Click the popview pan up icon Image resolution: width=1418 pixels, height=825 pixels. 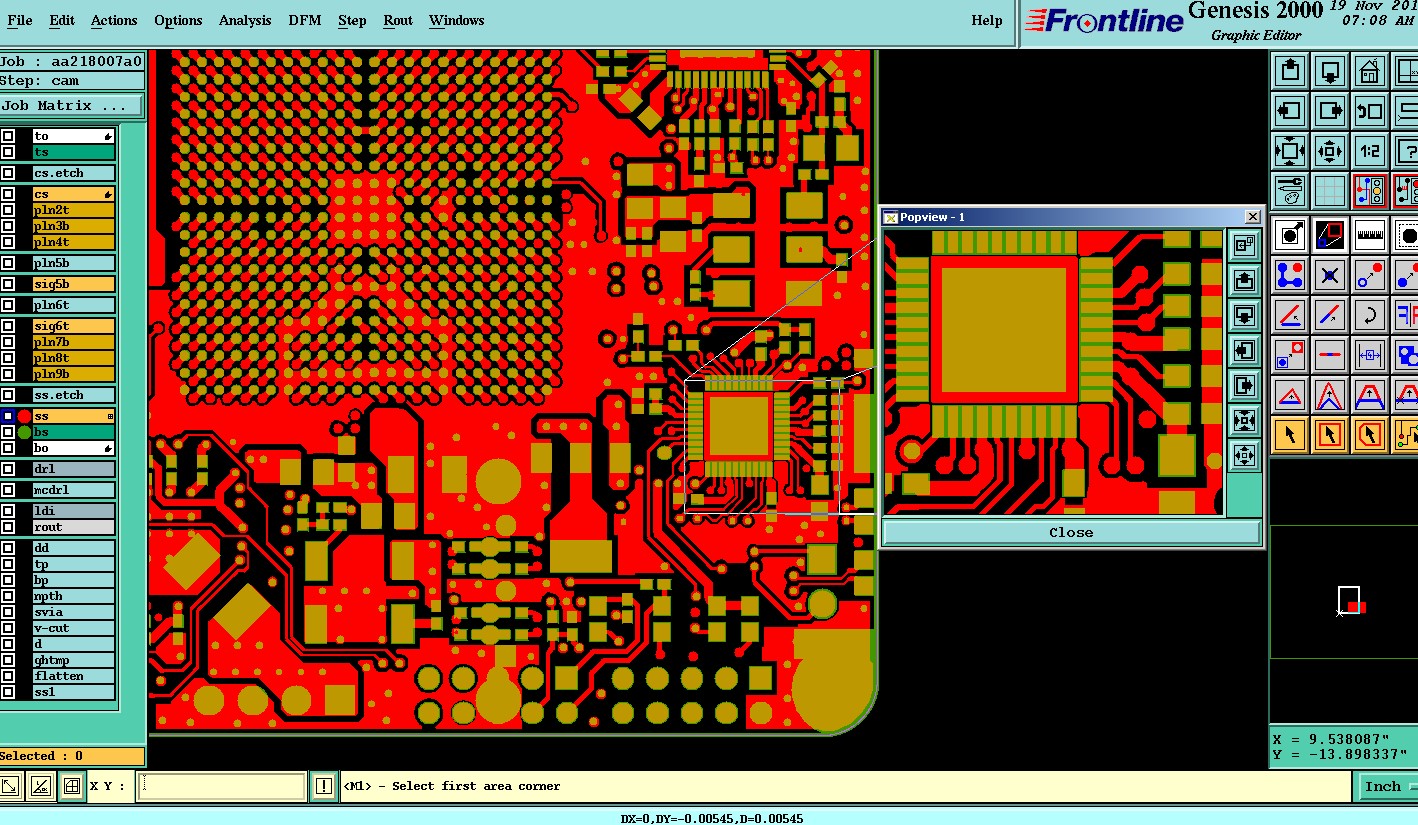point(1244,279)
